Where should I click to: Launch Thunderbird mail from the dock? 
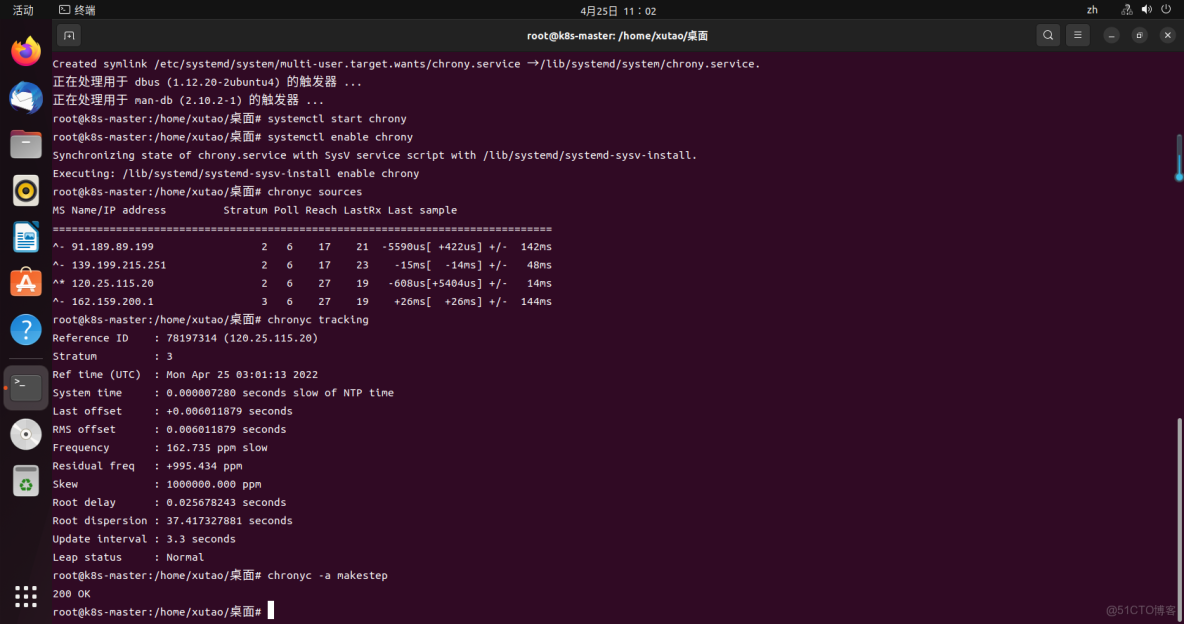(x=24, y=97)
